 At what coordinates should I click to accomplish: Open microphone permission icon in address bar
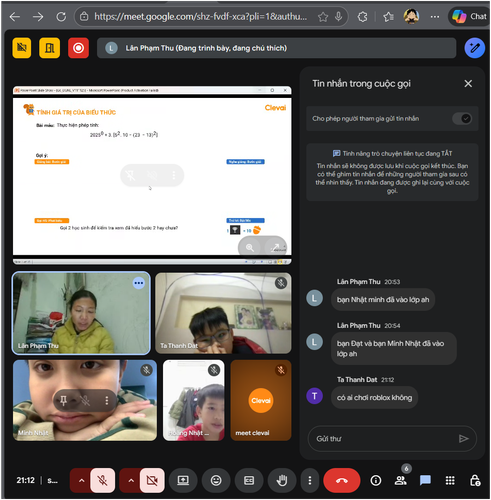tap(338, 16)
